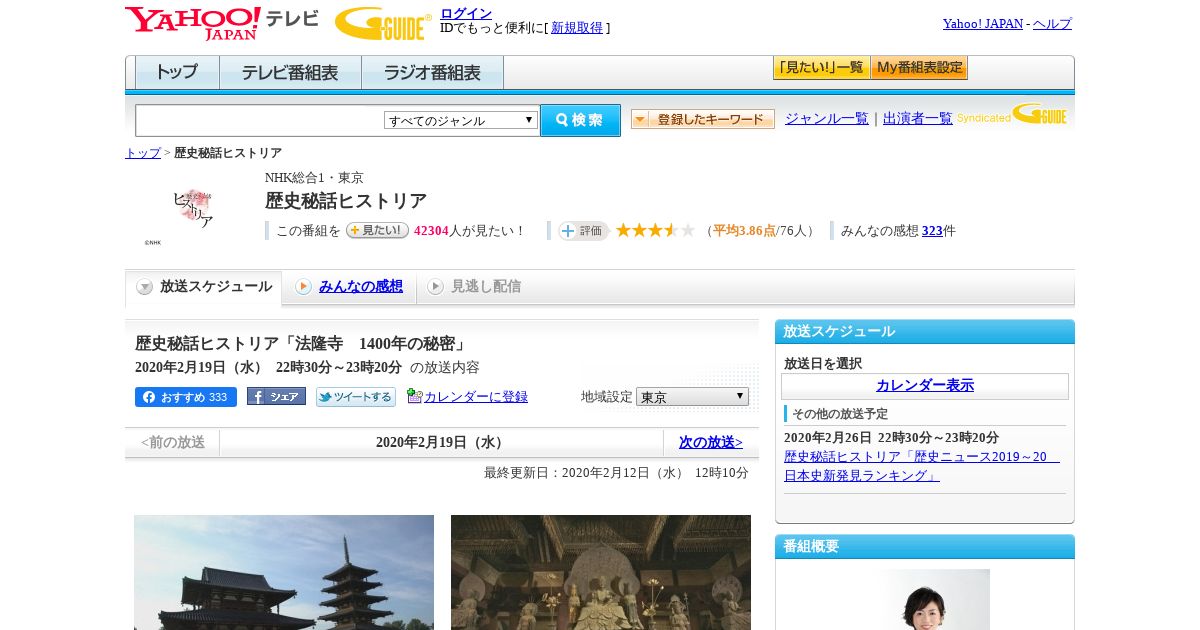Click the 放送スケジュール tab arrow icon

coord(145,287)
